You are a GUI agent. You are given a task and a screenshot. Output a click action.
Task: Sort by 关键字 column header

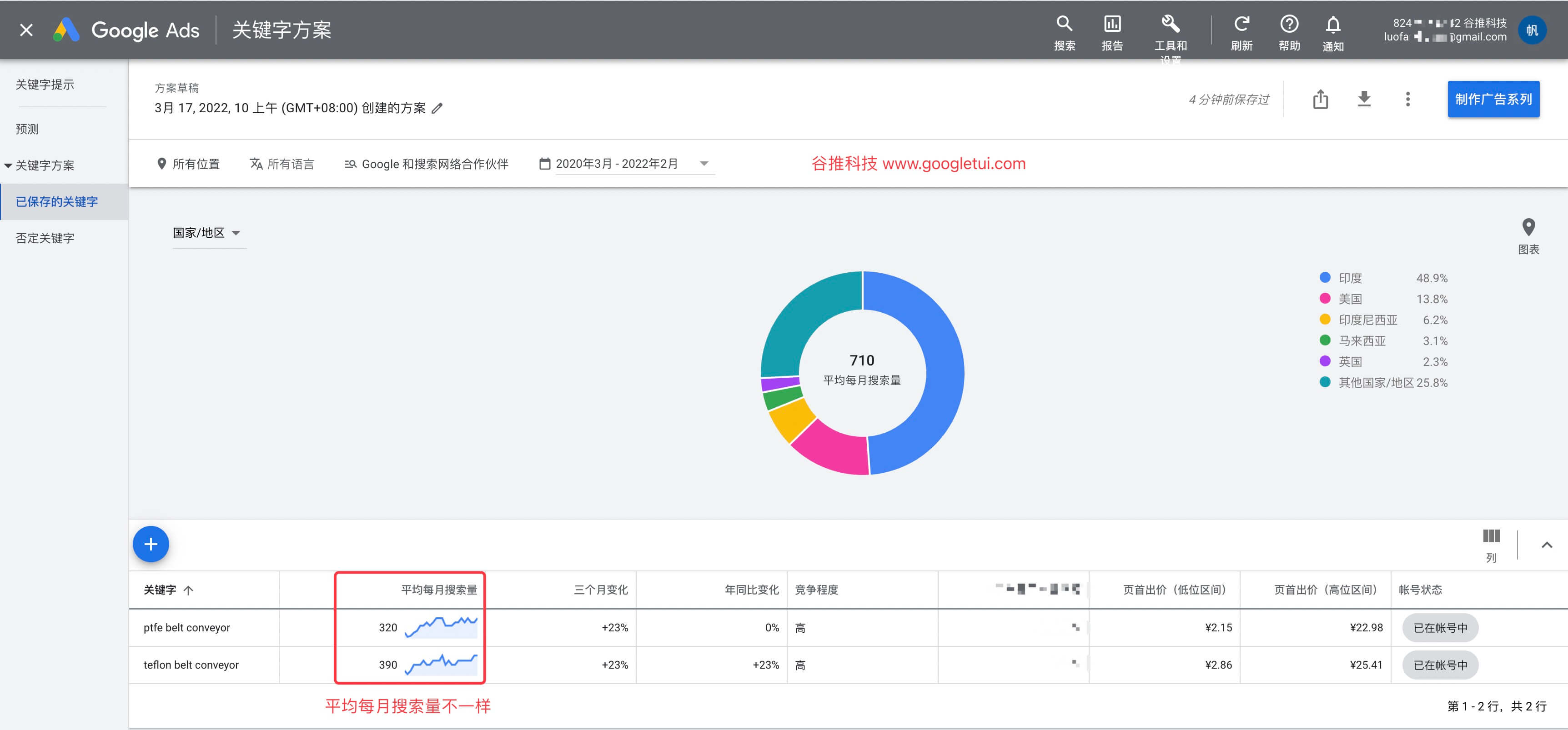coord(168,590)
